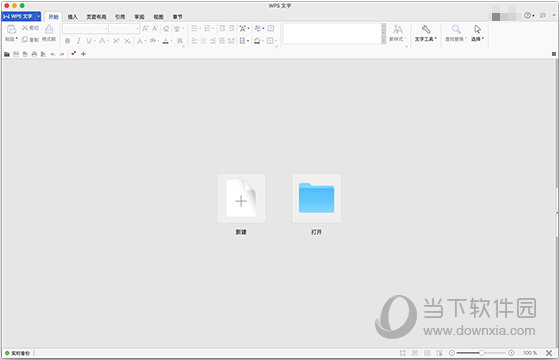
Task: Click the Cut scissors button
Action: 30,28
